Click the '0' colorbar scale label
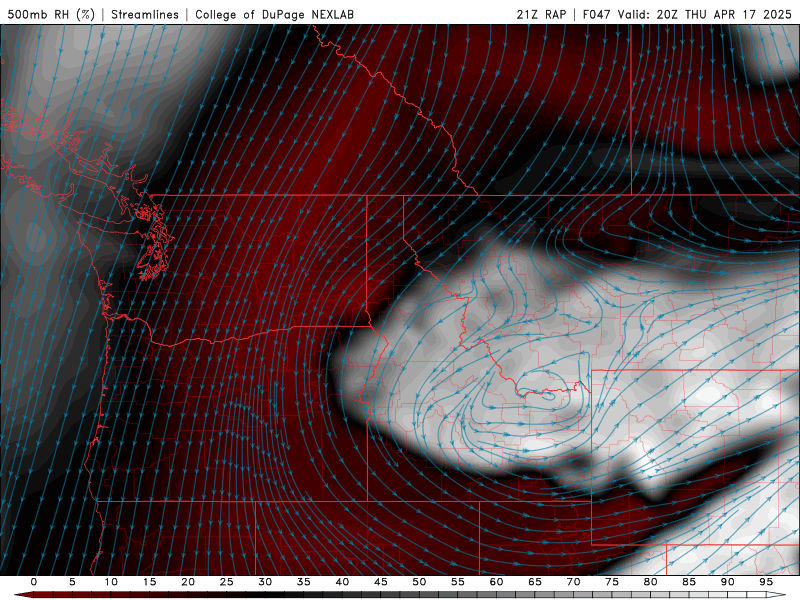Viewport: 800px width, 600px height. 34,582
